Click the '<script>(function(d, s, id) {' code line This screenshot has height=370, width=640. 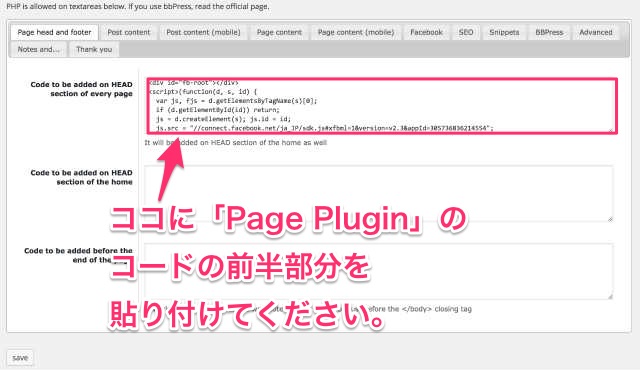pos(203,92)
